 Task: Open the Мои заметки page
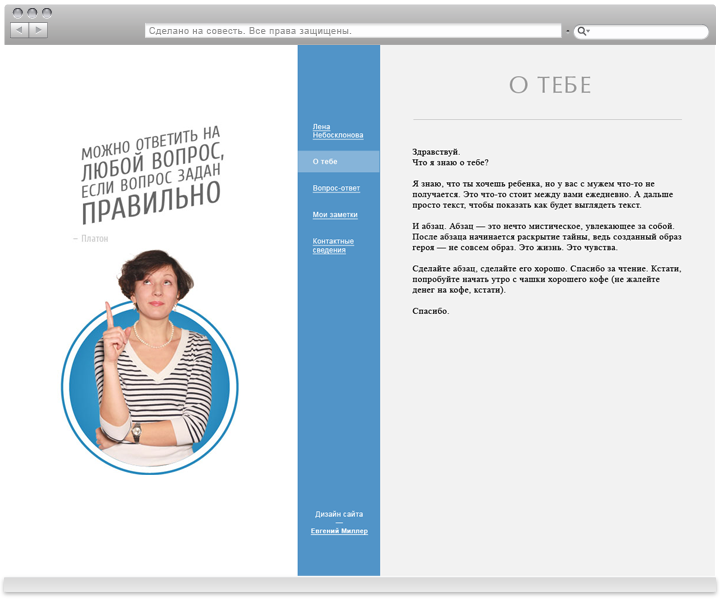[x=334, y=215]
